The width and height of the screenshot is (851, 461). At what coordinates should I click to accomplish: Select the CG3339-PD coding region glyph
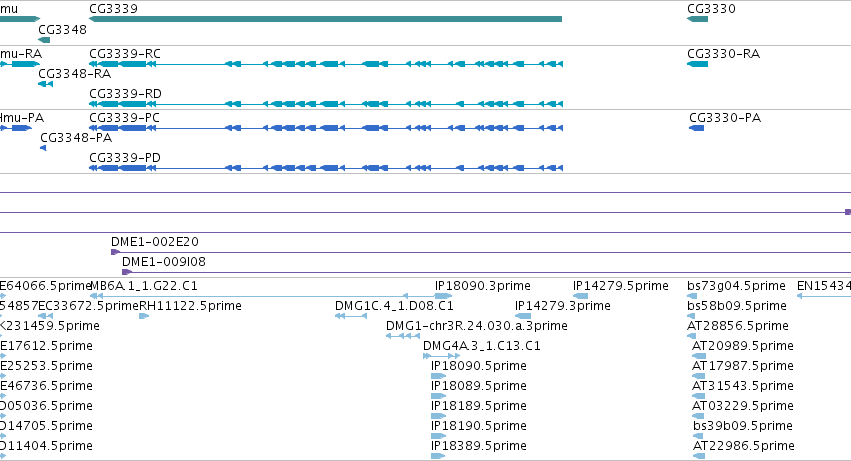point(326,168)
